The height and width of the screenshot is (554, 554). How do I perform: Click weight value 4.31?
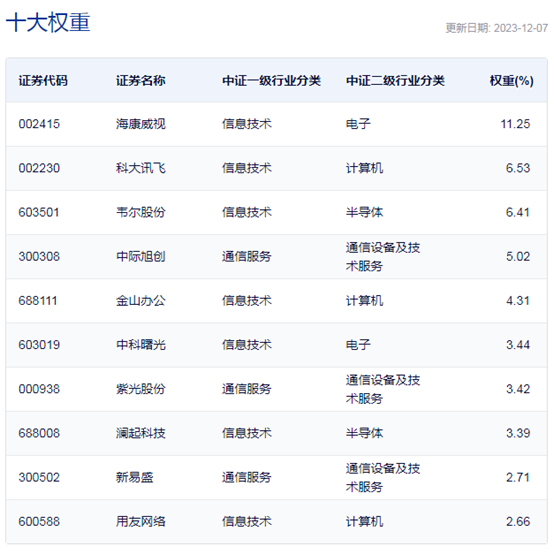pos(518,301)
